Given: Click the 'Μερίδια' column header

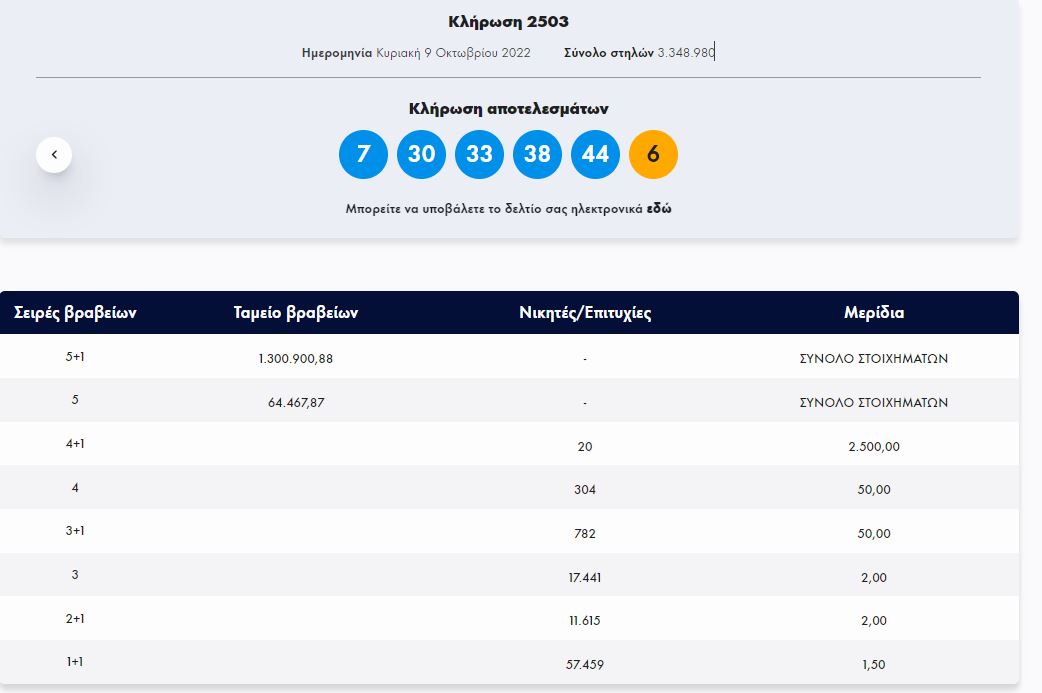Looking at the screenshot, I should pos(874,313).
